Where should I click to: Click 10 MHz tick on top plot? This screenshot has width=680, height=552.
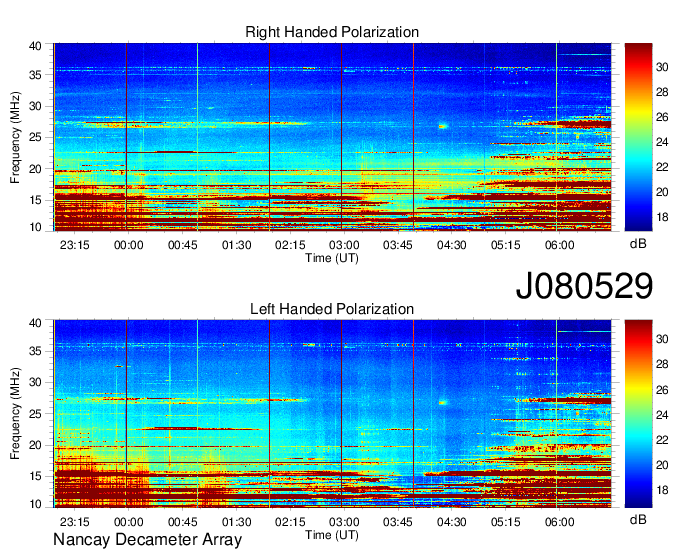(x=36, y=227)
